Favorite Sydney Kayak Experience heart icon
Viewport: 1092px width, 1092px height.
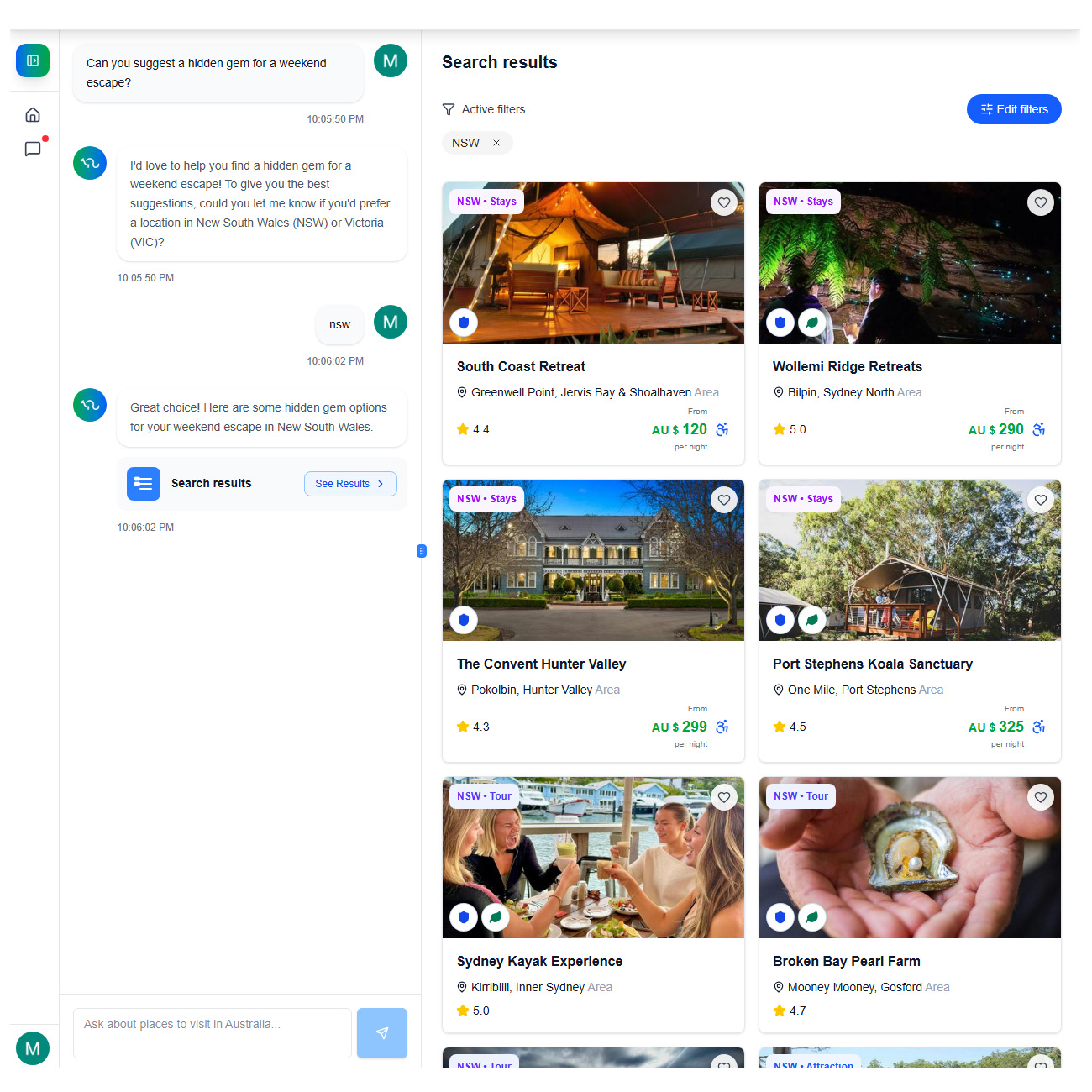(724, 797)
